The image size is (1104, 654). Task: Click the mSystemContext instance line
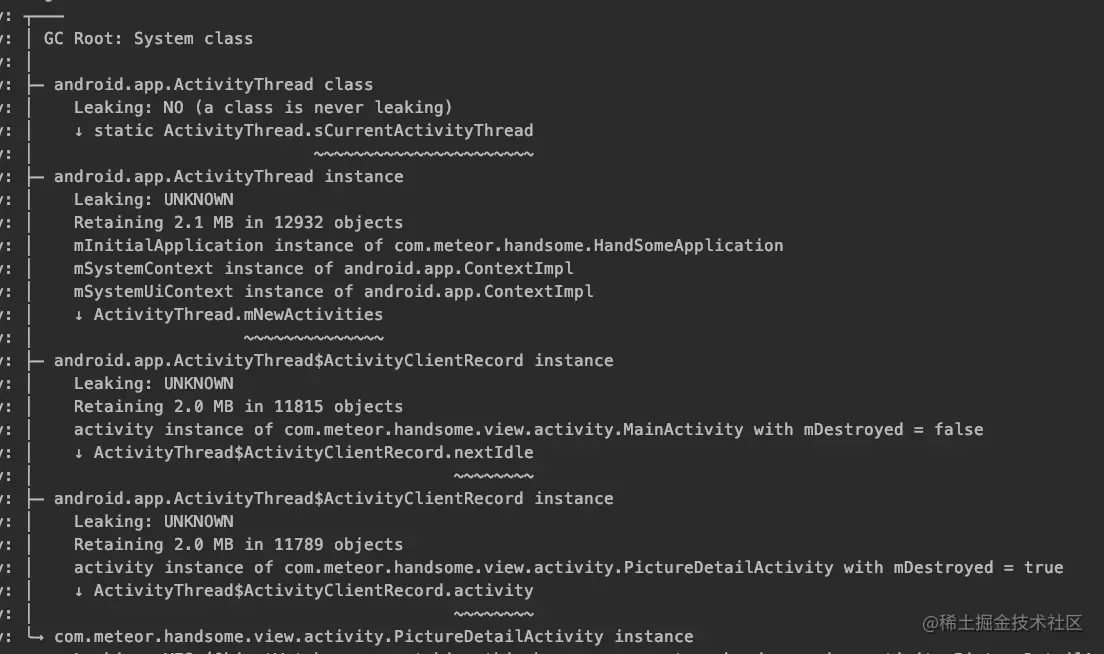point(324,269)
